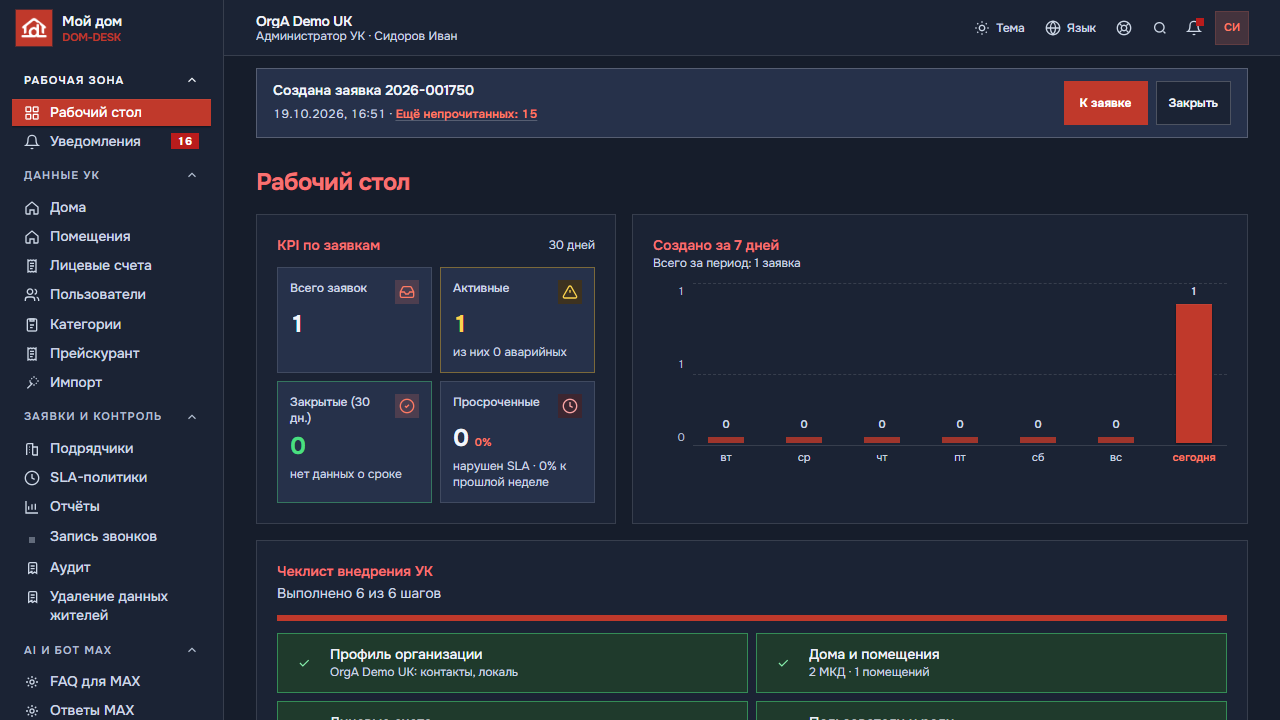Click the clock icon on Просроченные card

pos(570,406)
